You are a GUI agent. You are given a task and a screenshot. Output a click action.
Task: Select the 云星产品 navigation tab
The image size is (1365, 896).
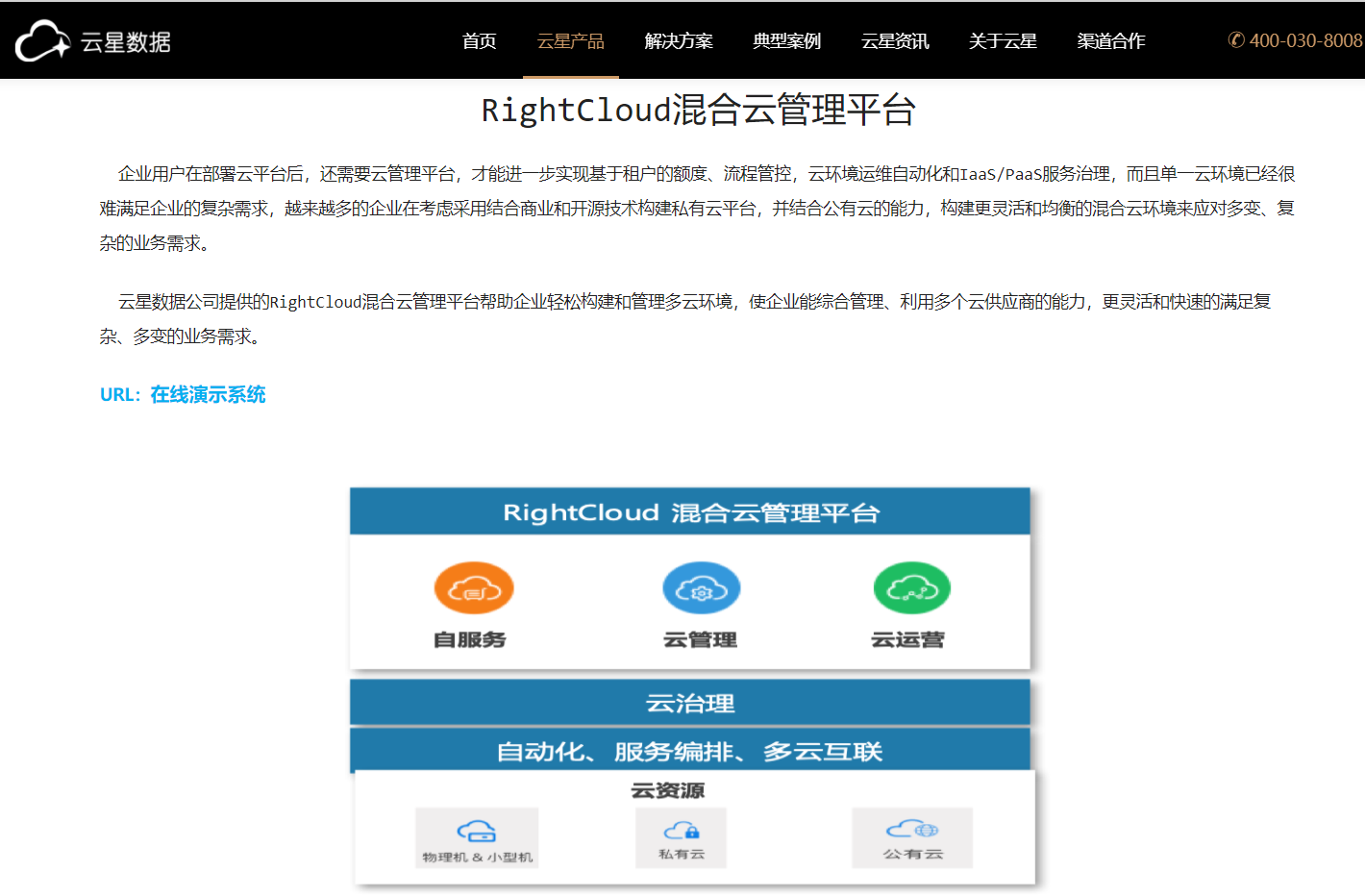[x=570, y=41]
